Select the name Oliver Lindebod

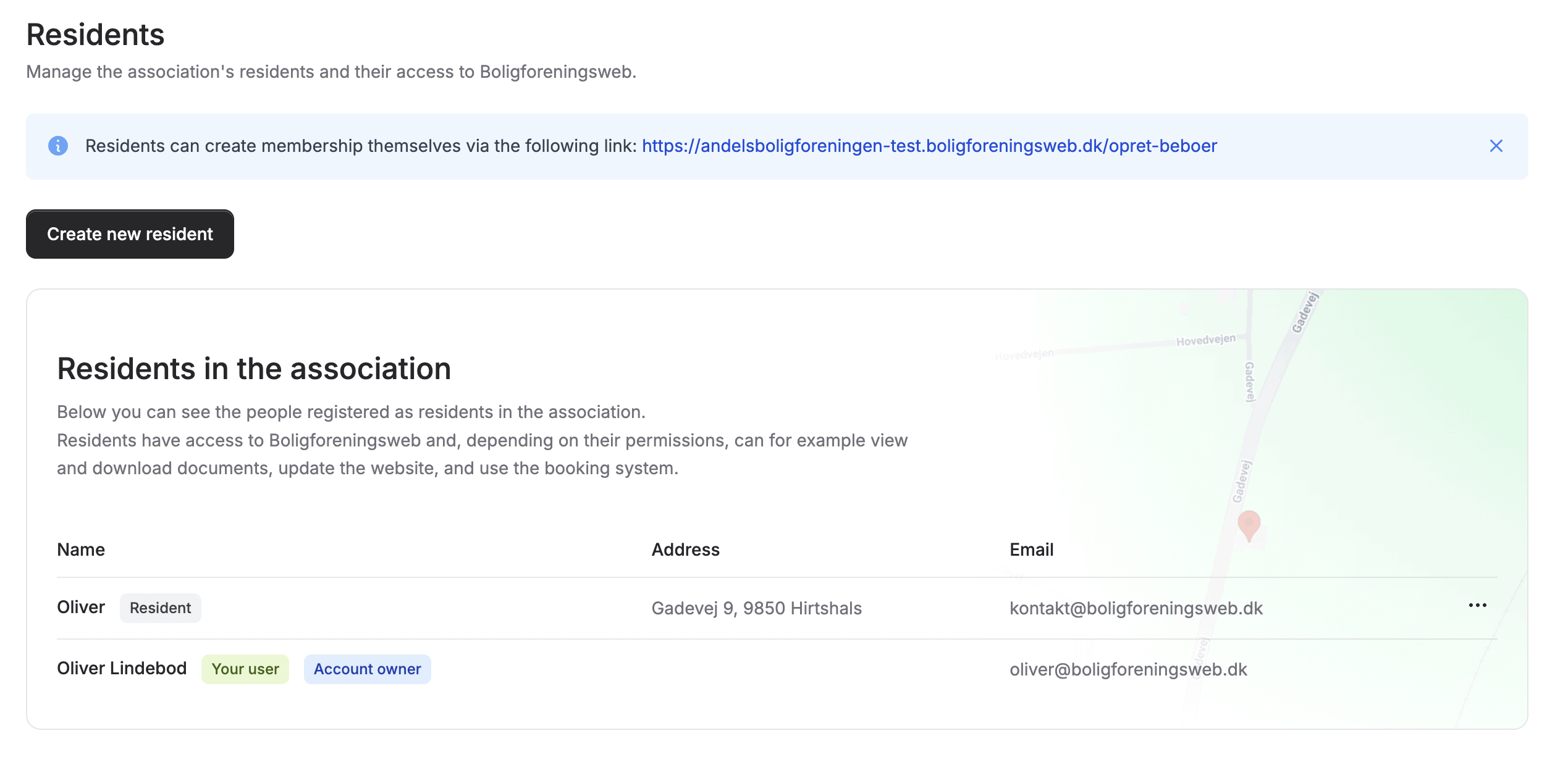tap(122, 669)
